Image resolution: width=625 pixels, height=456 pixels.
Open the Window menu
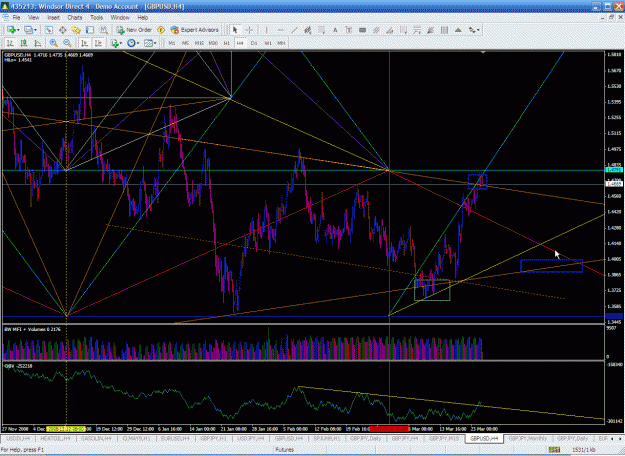(120, 18)
